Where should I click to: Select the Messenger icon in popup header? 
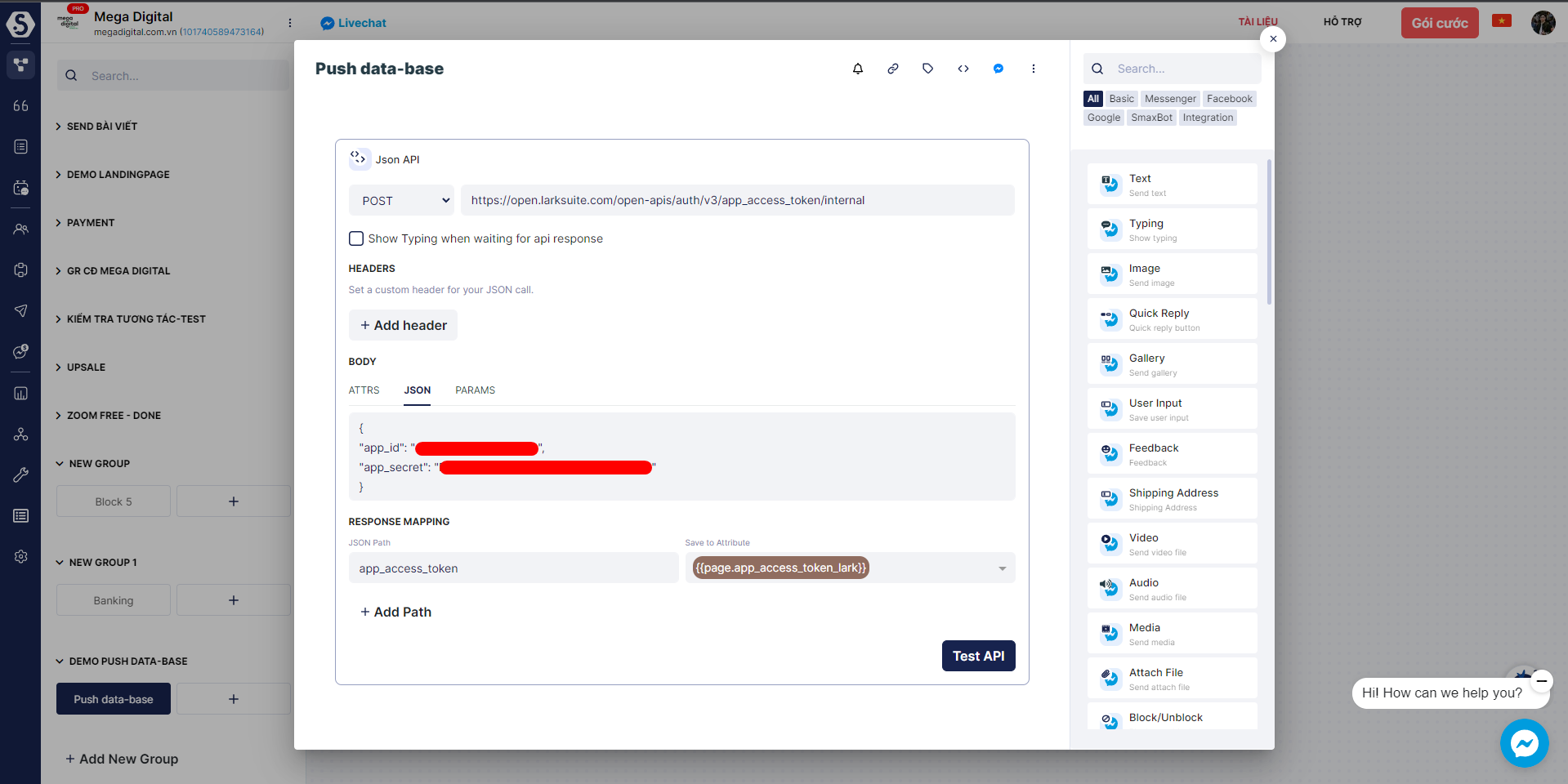998,69
